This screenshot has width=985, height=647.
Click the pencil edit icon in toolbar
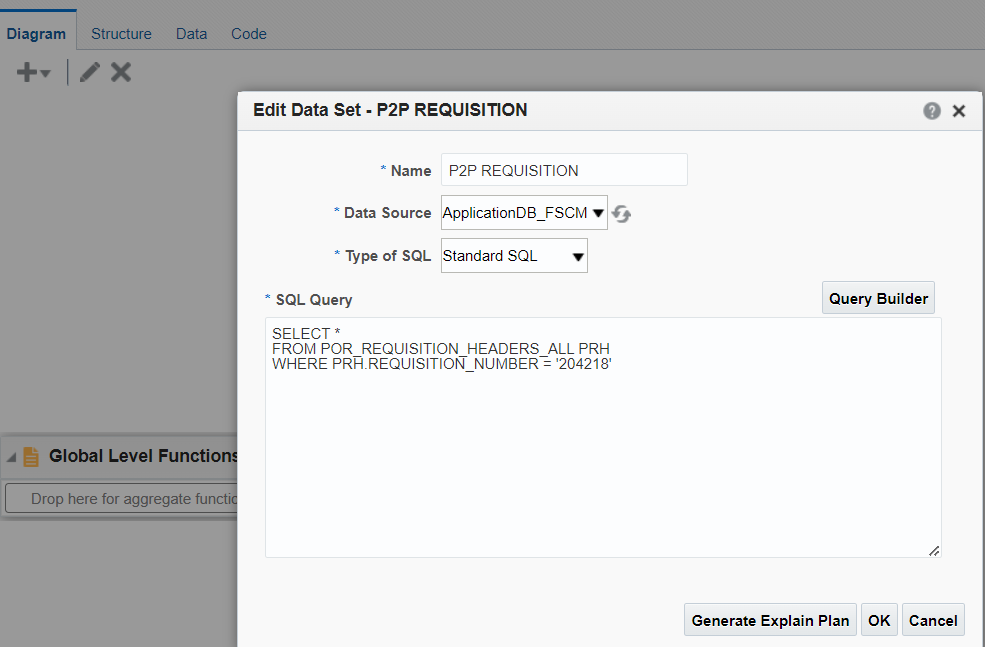pos(90,72)
